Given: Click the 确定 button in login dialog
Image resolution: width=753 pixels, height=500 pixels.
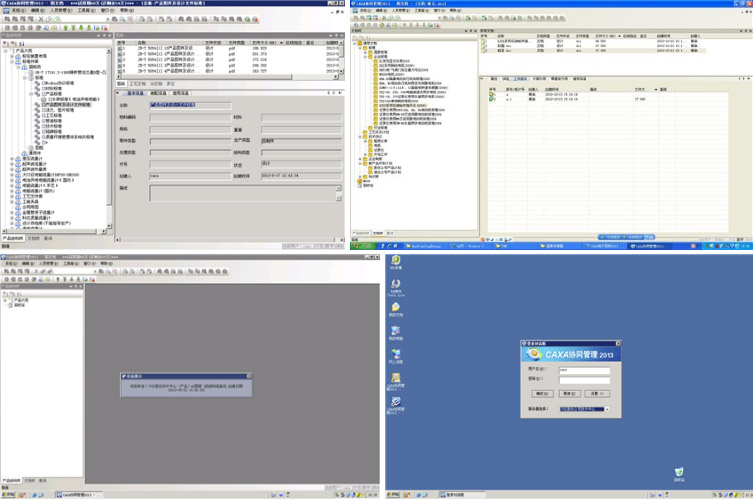Looking at the screenshot, I should coord(542,394).
